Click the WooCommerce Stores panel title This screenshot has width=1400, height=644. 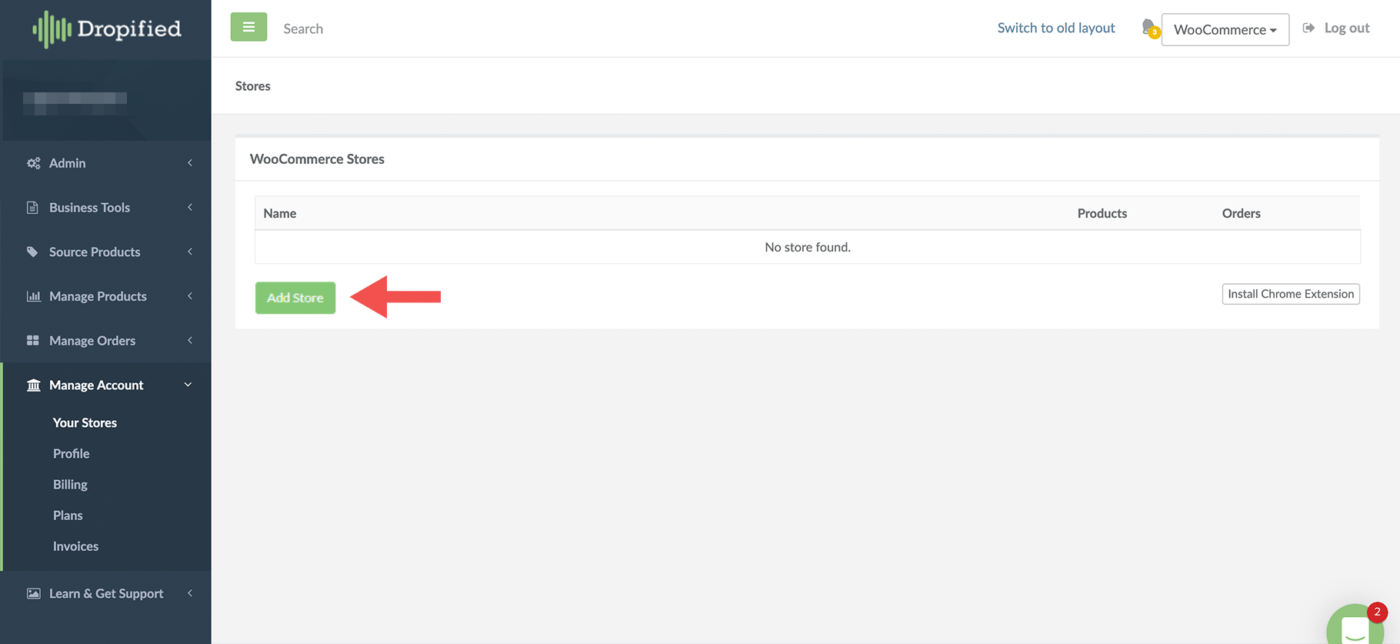[x=317, y=159]
